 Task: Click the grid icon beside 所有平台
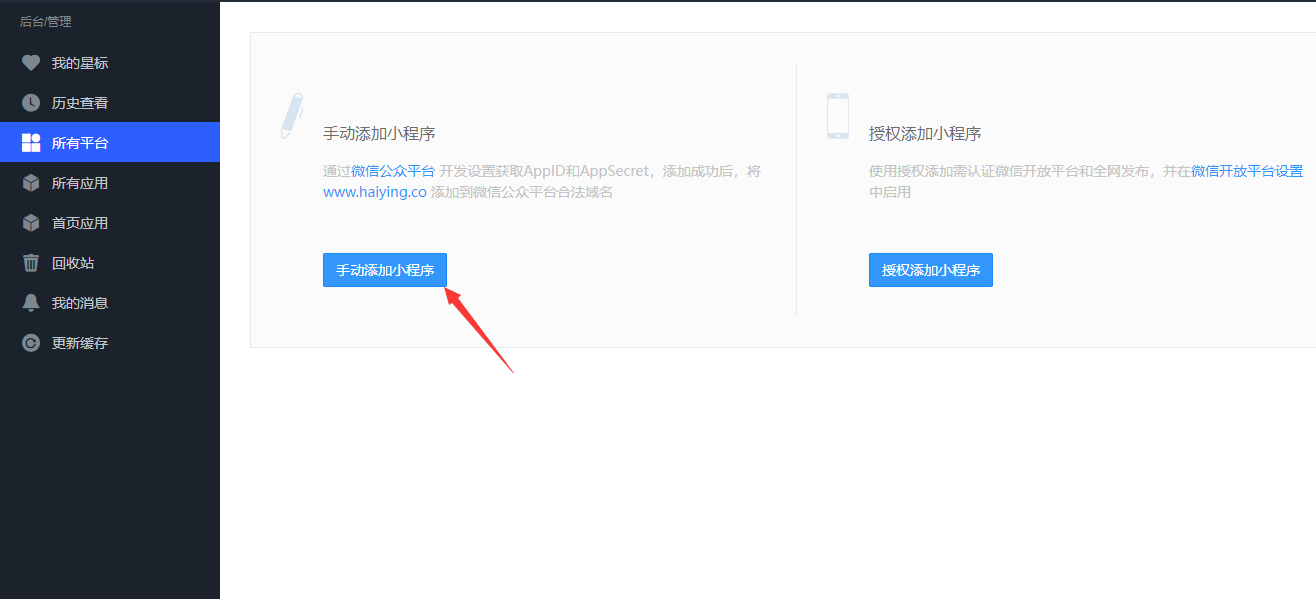click(31, 143)
